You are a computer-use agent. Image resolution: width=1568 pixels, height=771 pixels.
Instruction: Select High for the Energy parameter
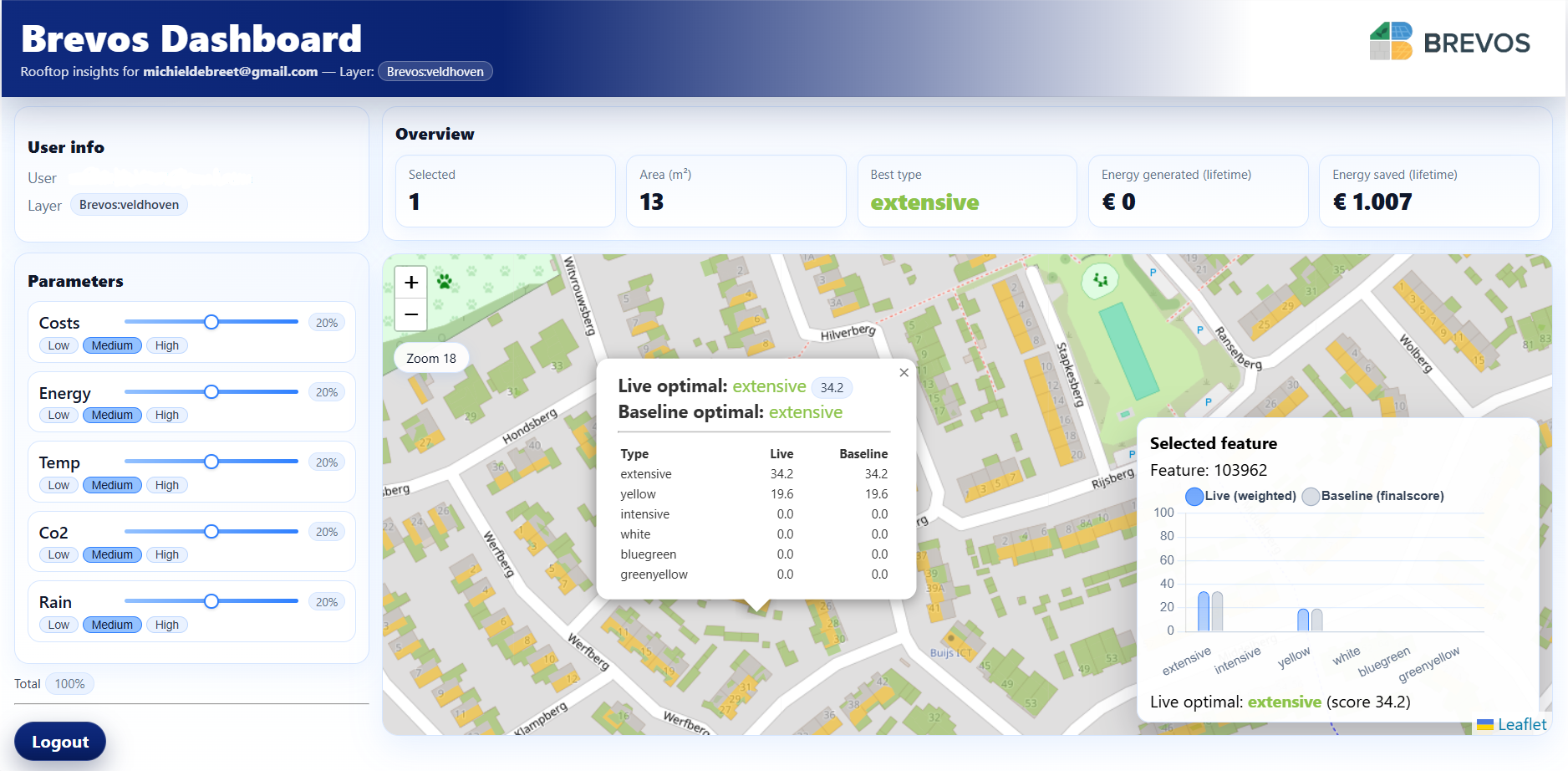166,415
